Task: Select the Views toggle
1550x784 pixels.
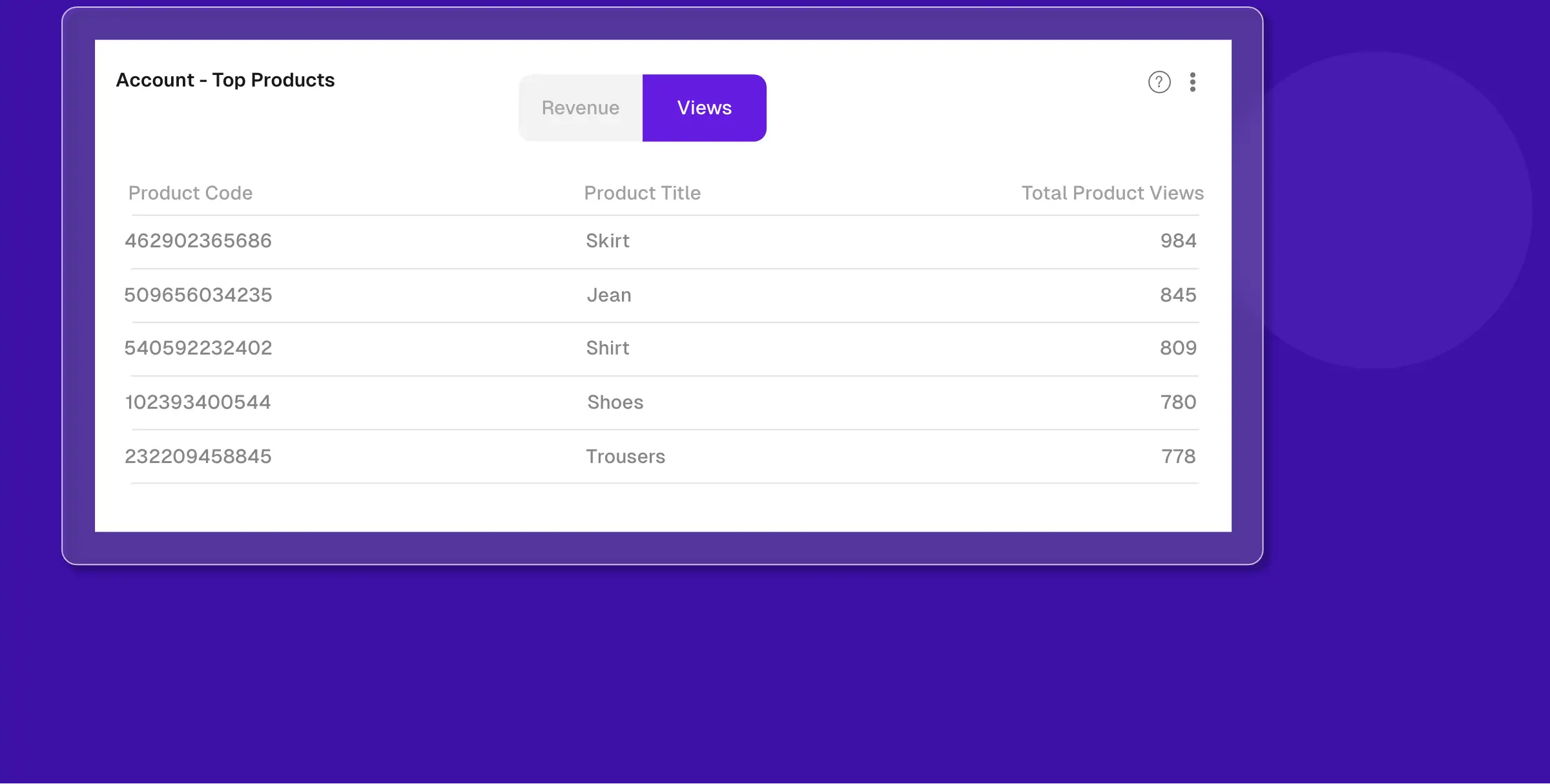Action: [705, 108]
